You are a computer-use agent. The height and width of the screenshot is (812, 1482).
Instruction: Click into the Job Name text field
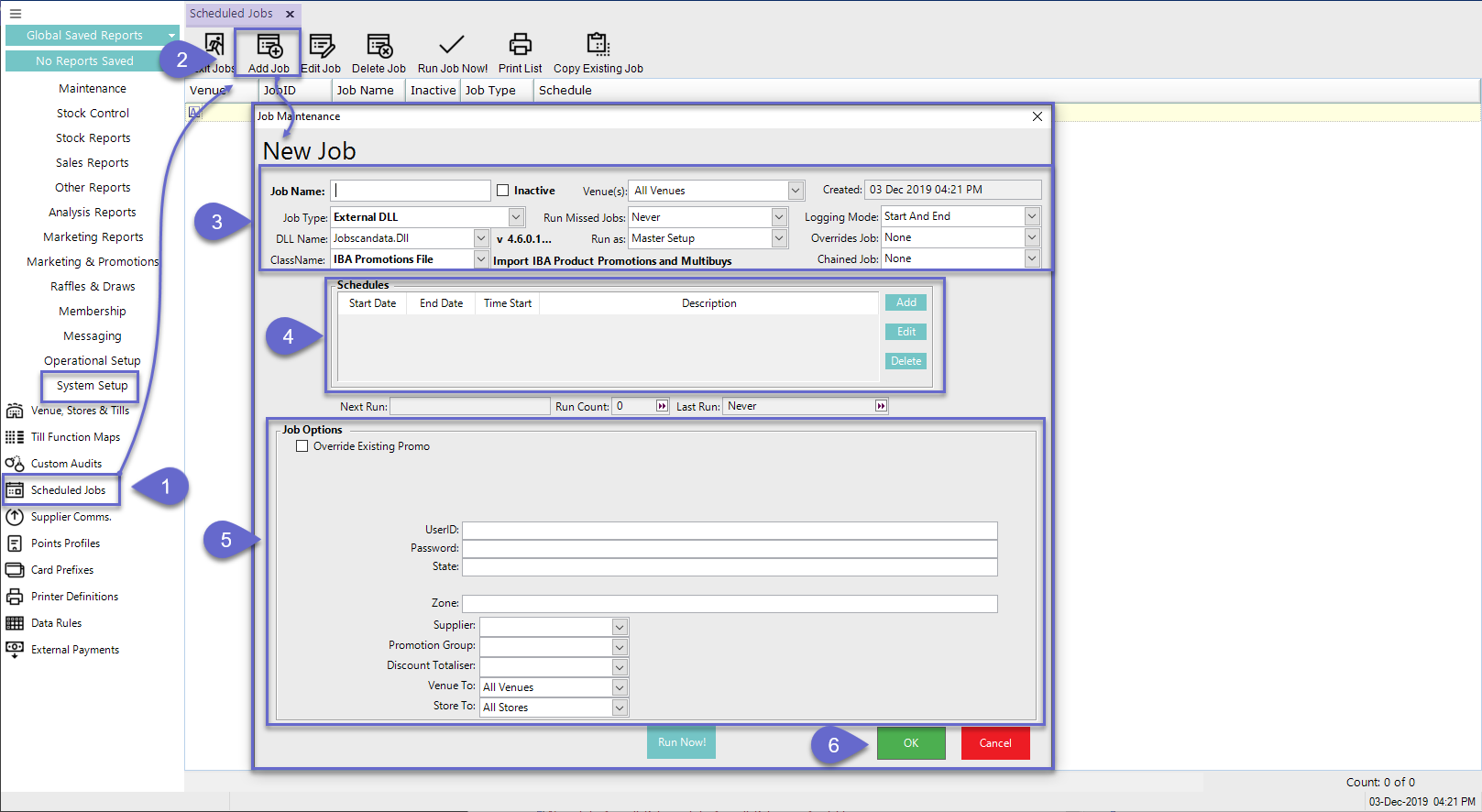(412, 191)
